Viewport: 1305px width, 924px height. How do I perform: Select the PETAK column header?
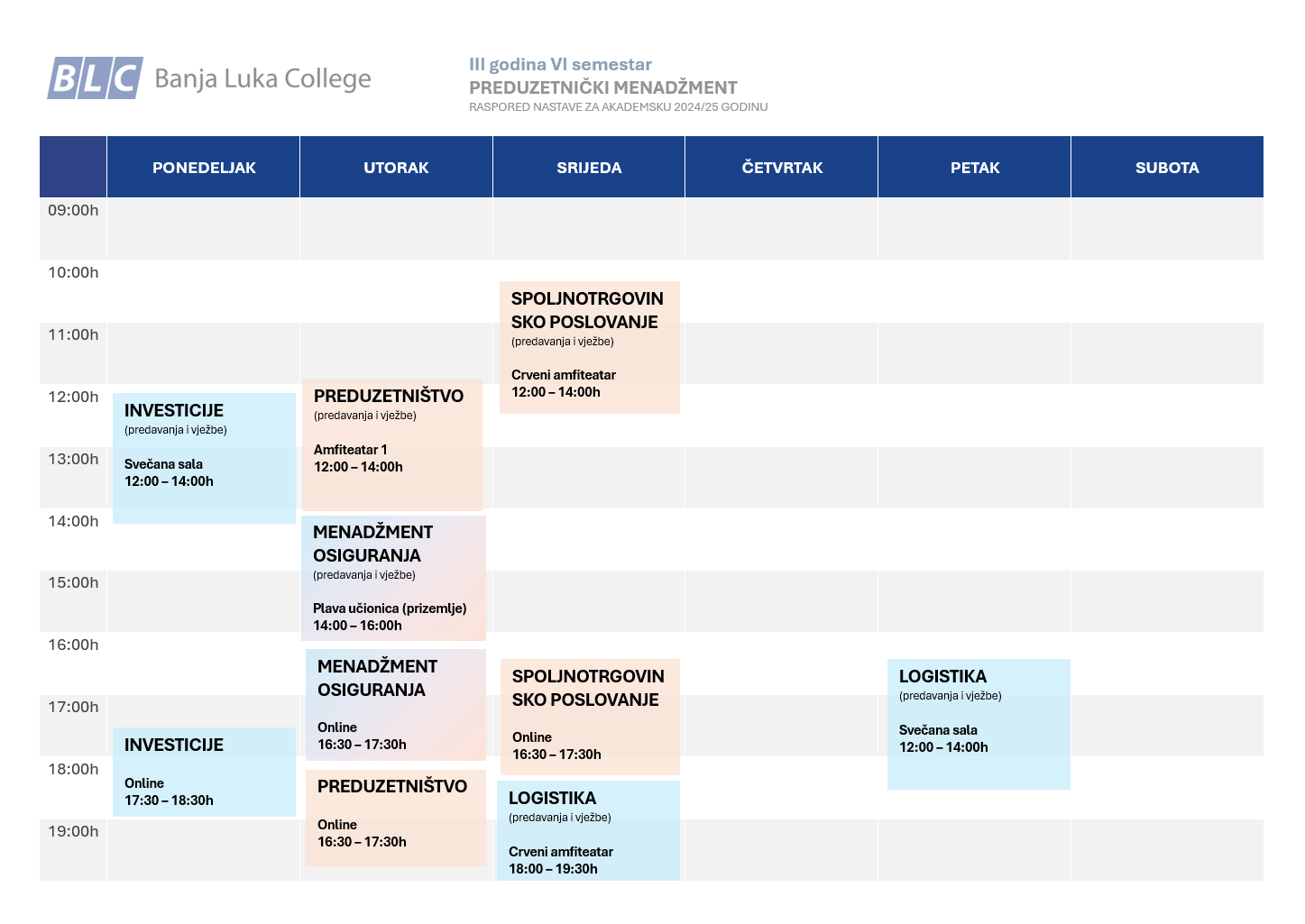(x=975, y=167)
